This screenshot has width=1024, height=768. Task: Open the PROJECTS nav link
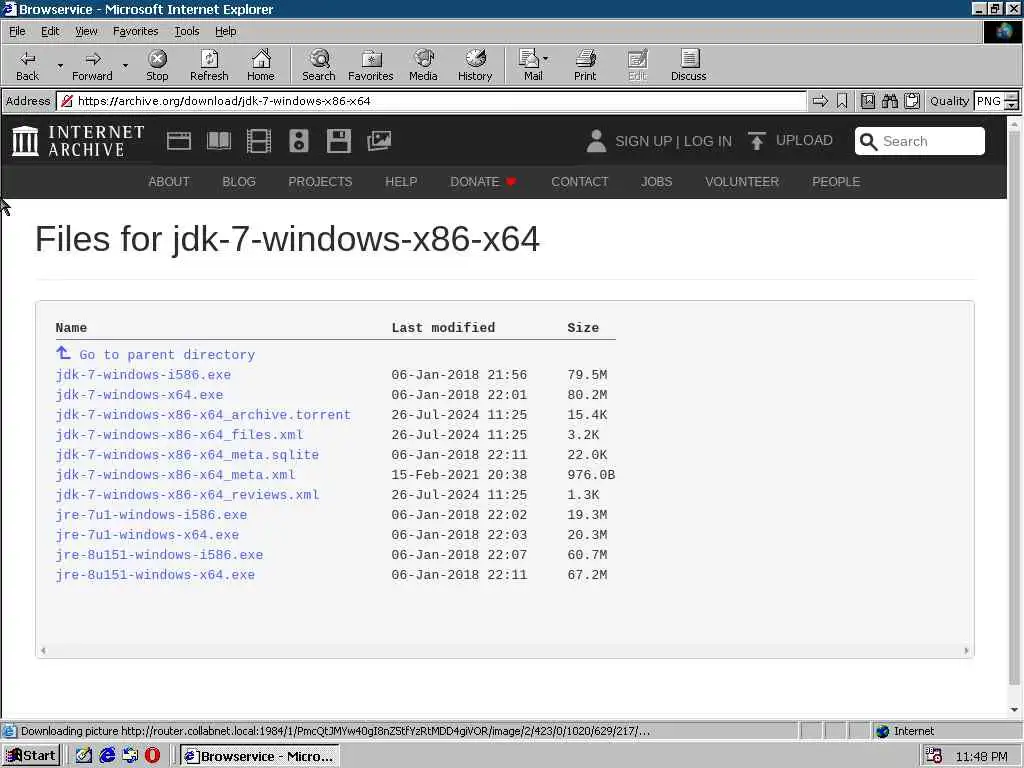click(x=320, y=182)
